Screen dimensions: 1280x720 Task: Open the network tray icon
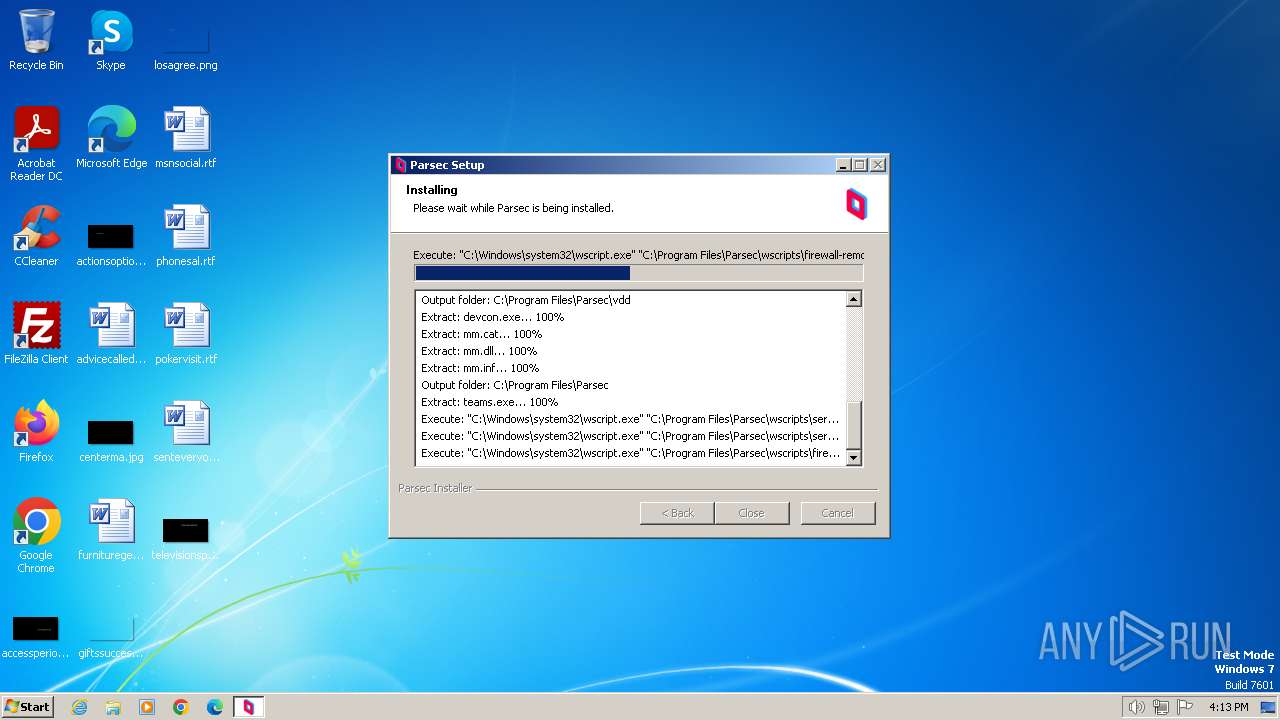tap(1161, 707)
